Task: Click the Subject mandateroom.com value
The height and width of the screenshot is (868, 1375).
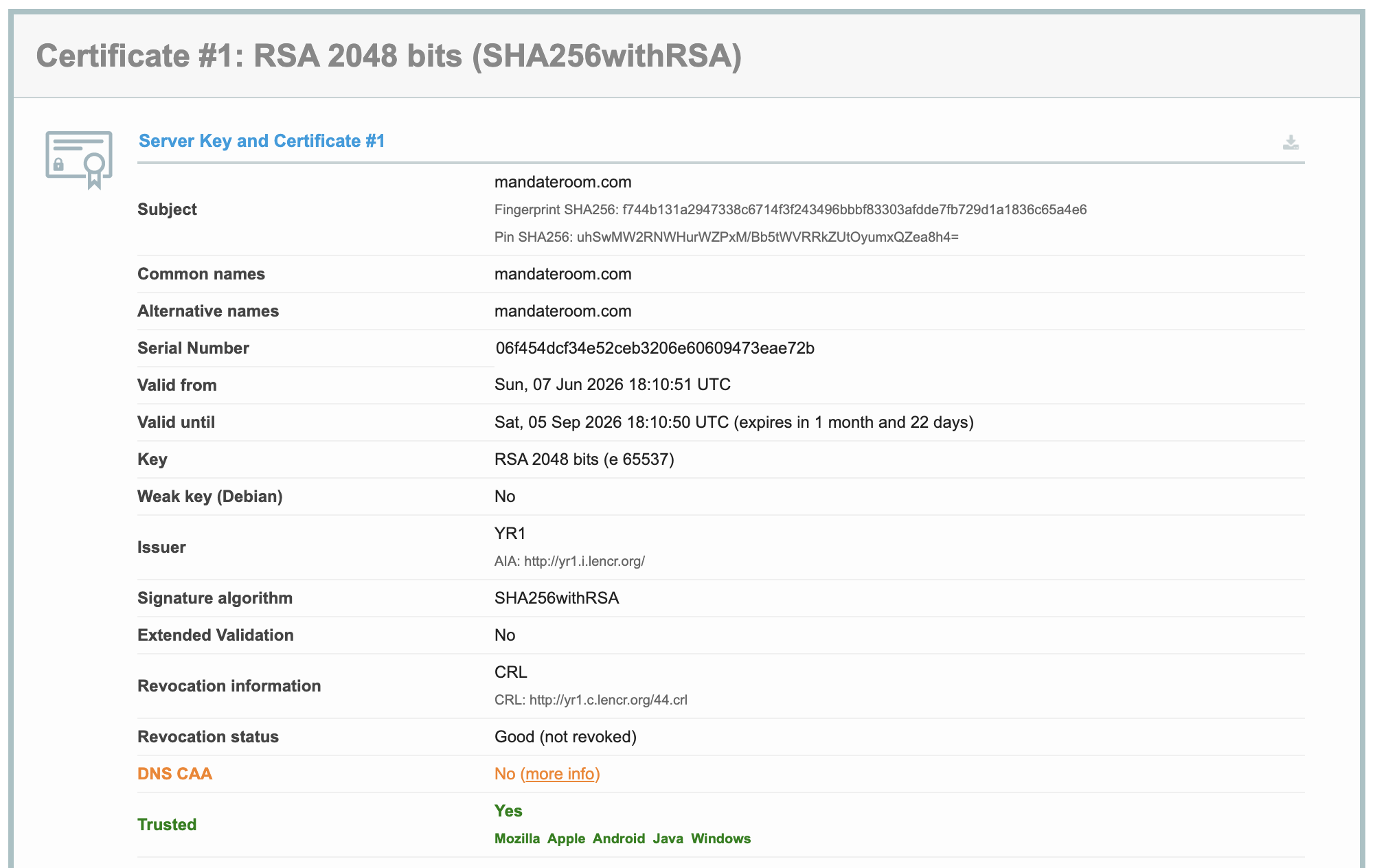Action: (x=563, y=182)
